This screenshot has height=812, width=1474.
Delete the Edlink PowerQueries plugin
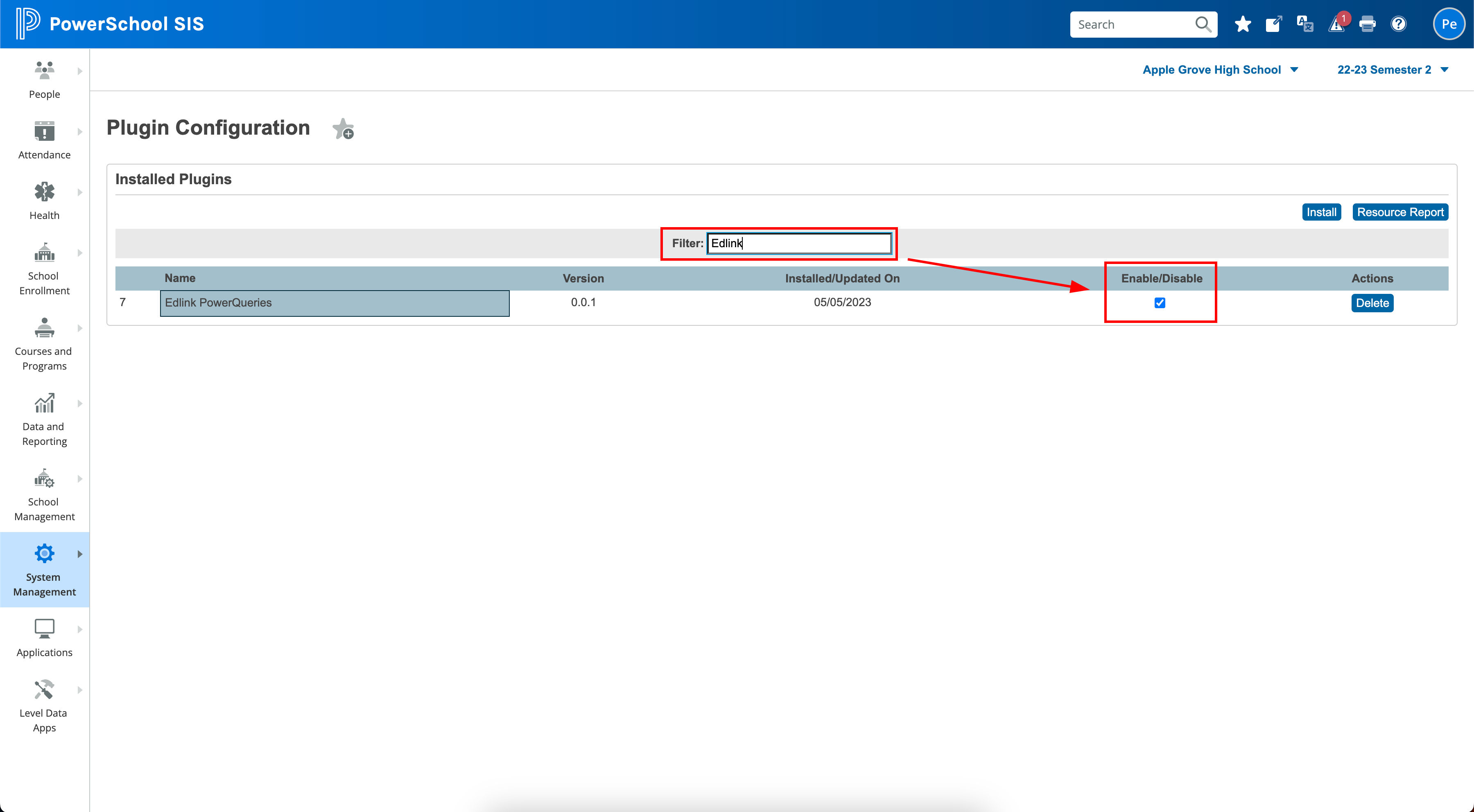point(1372,303)
